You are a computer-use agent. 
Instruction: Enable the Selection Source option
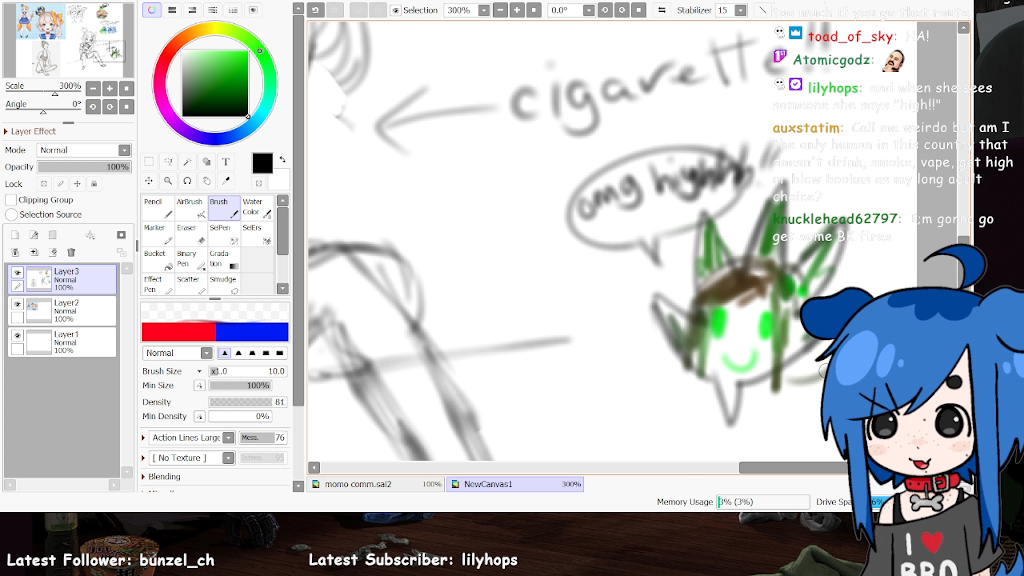11,214
